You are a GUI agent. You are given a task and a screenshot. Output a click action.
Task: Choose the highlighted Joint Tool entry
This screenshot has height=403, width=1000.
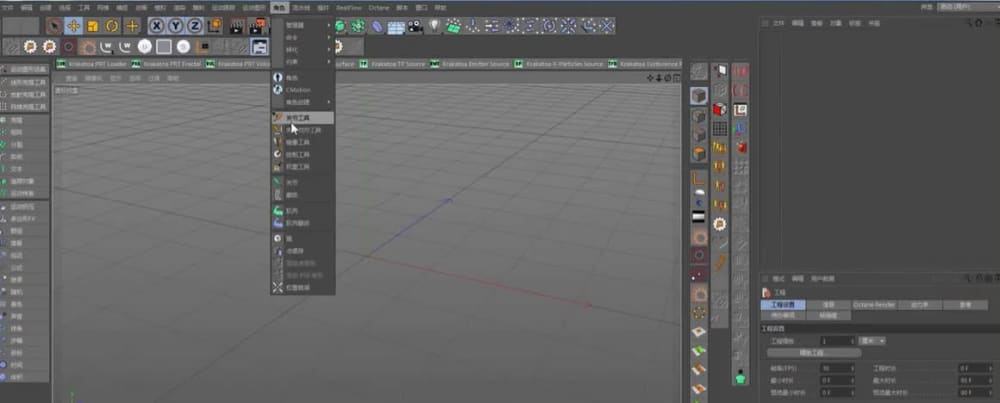coord(303,118)
